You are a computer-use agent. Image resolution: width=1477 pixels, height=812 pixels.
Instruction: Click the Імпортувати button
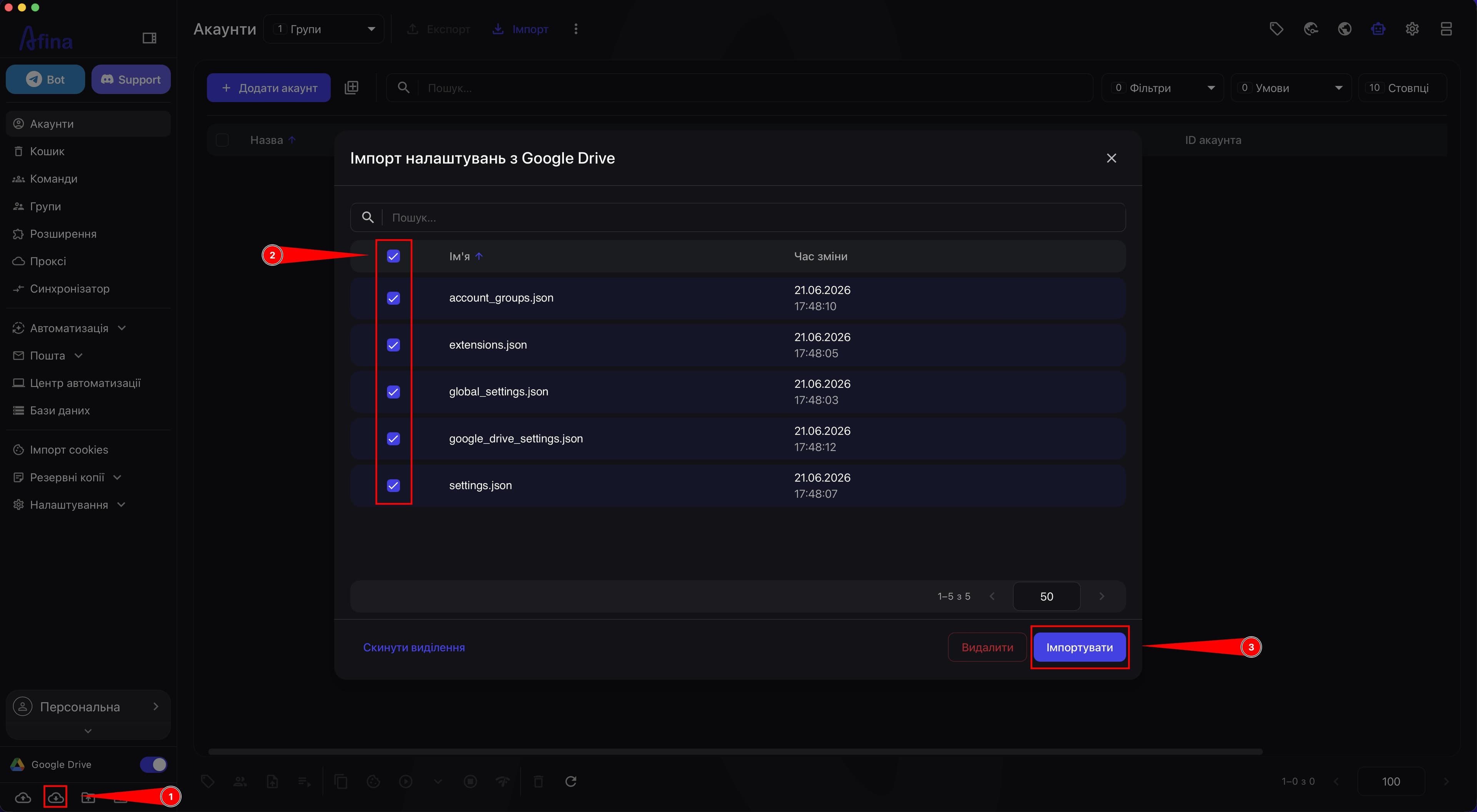click(x=1079, y=647)
